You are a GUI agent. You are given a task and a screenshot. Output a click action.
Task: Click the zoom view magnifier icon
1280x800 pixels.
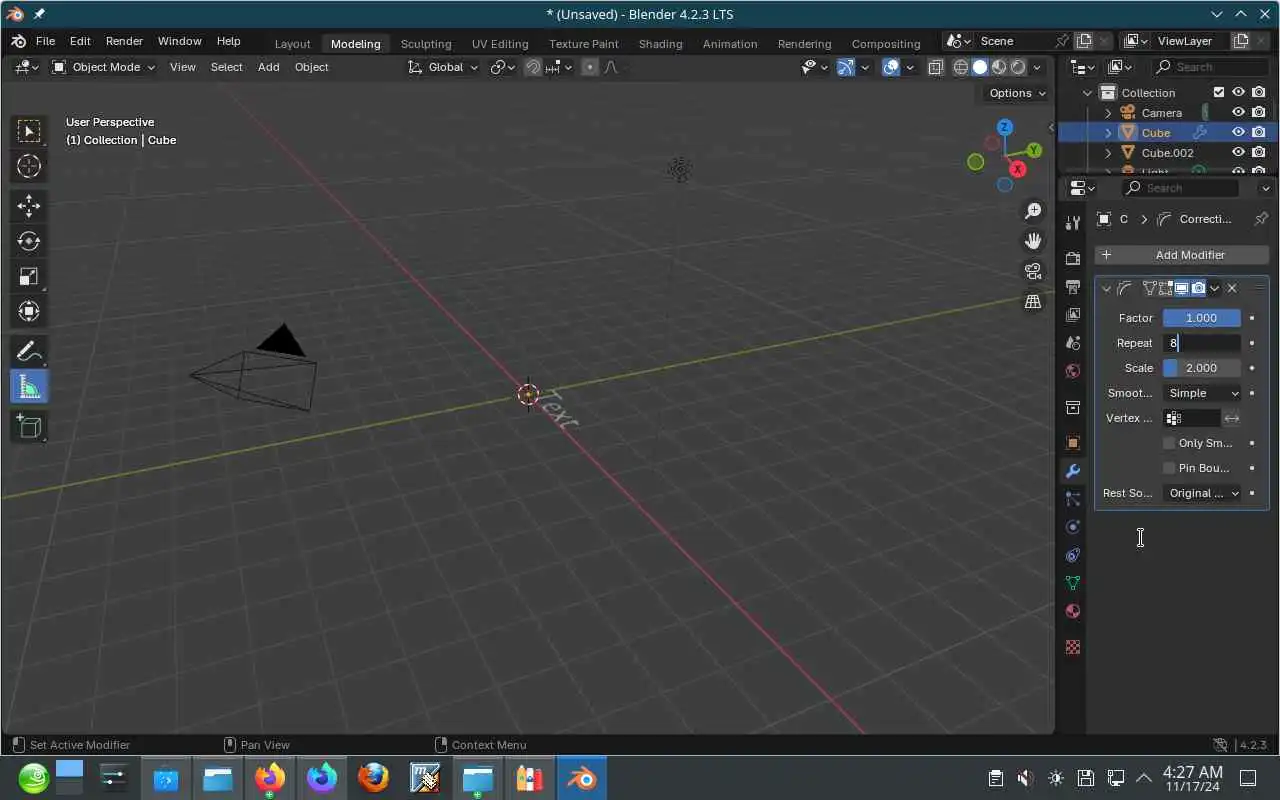[1033, 211]
